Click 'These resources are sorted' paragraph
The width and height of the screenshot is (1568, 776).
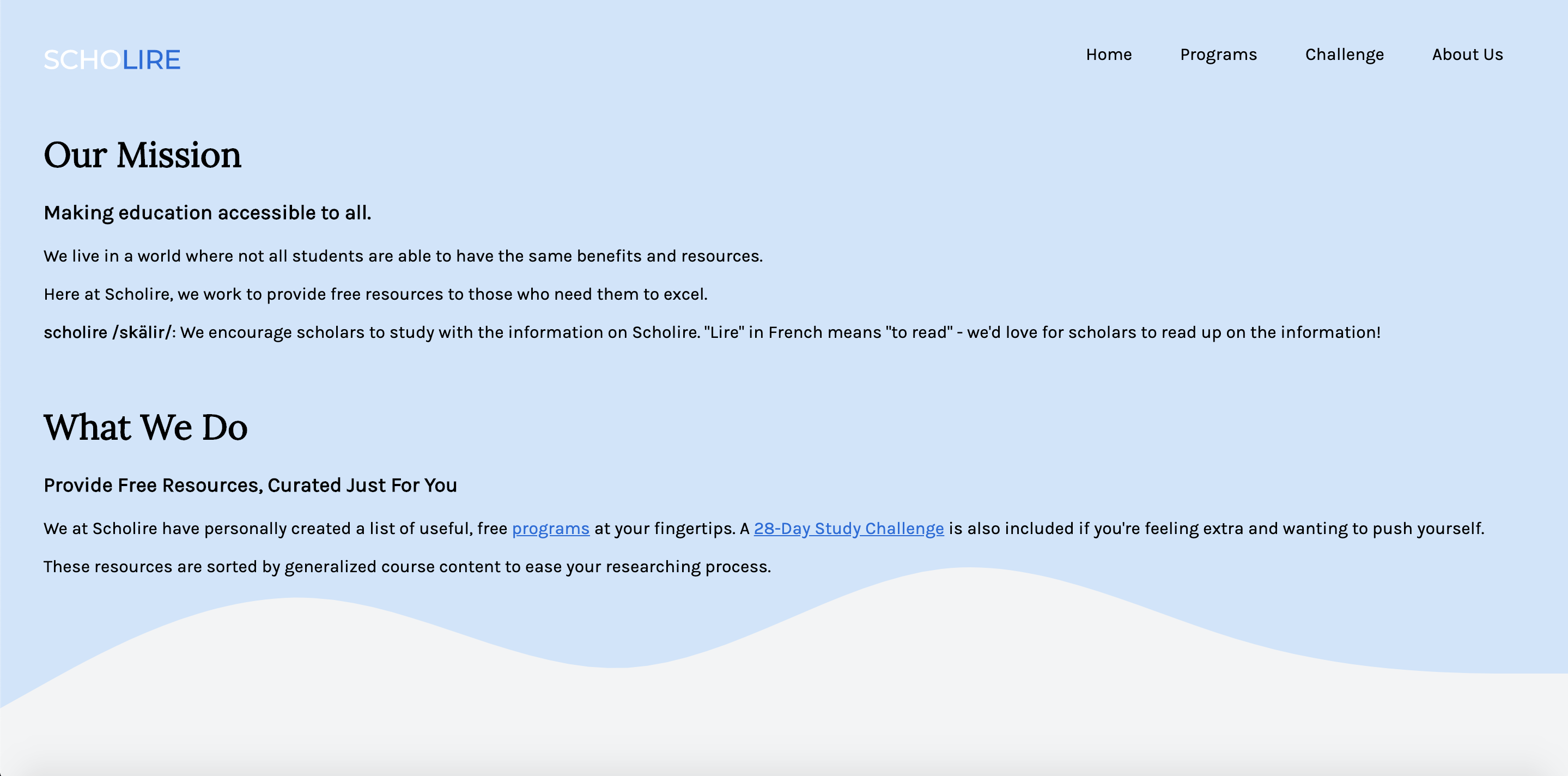click(406, 567)
